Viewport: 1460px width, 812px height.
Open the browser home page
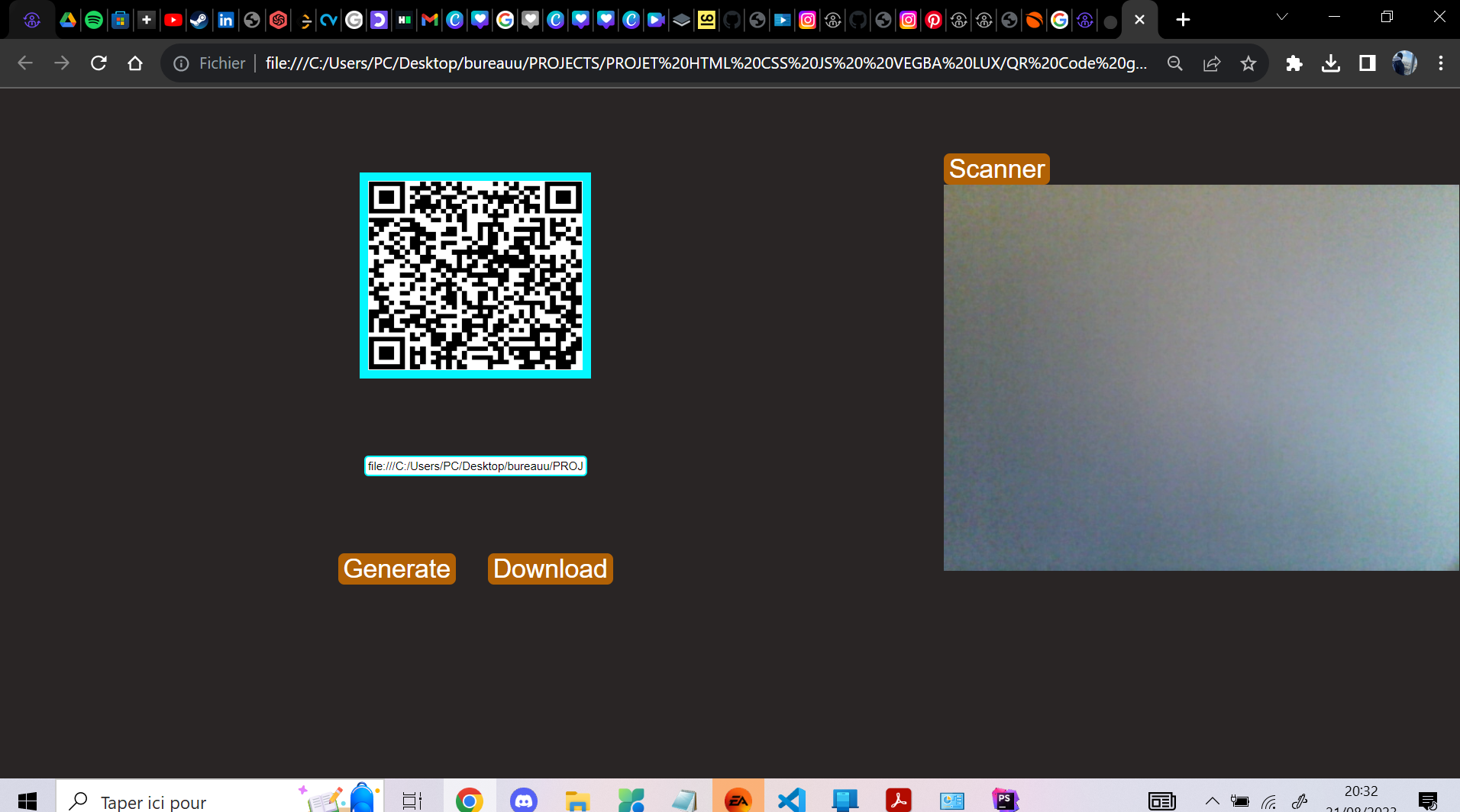135,63
